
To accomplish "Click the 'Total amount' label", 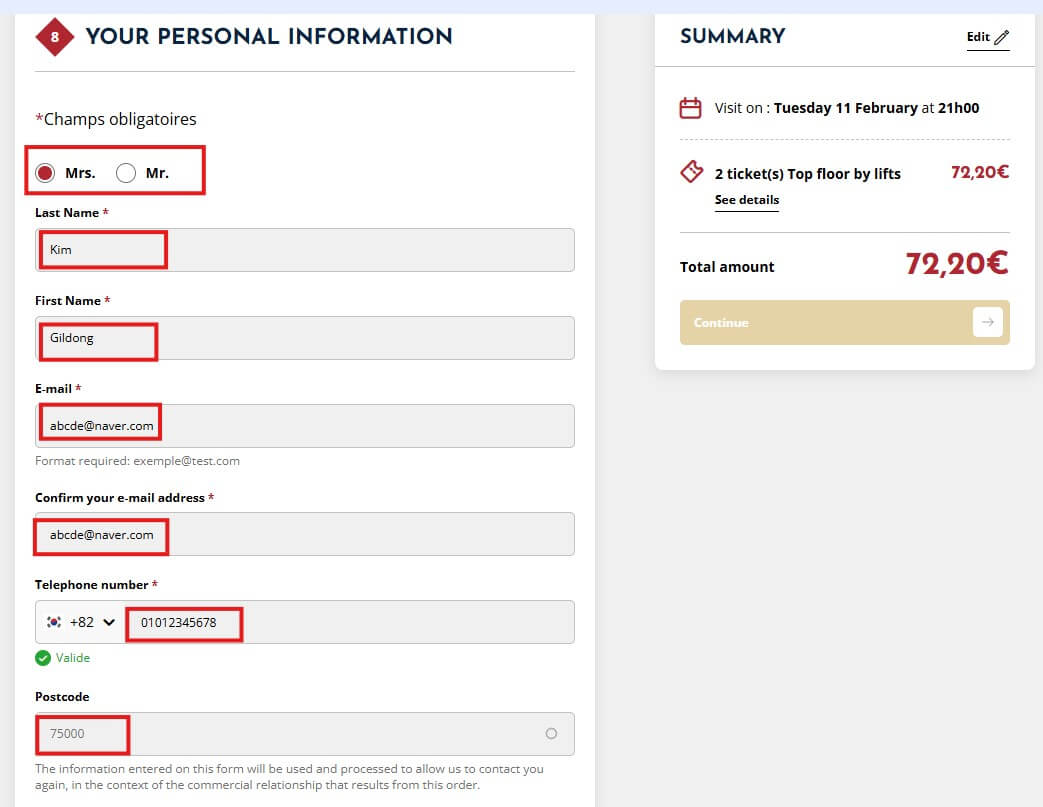I will point(727,267).
